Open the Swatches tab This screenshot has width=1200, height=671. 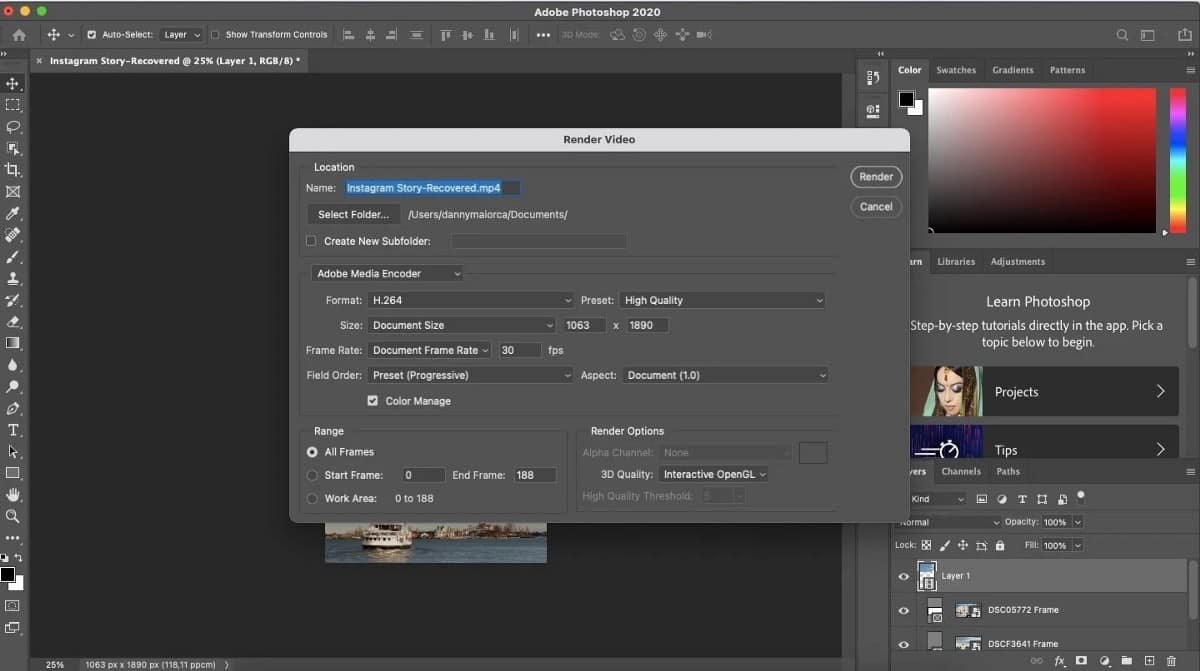point(956,70)
